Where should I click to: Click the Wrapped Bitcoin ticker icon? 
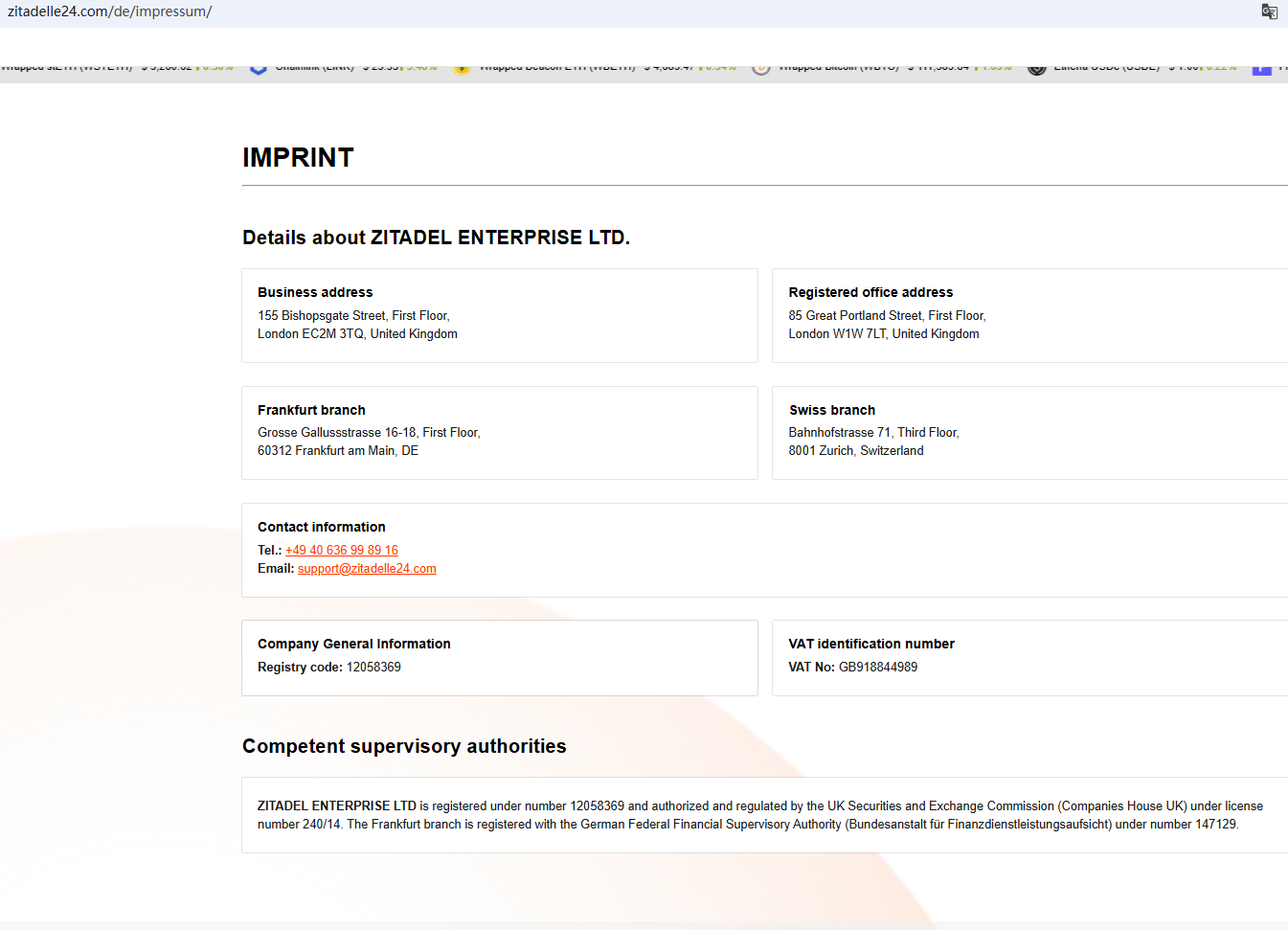(x=761, y=69)
